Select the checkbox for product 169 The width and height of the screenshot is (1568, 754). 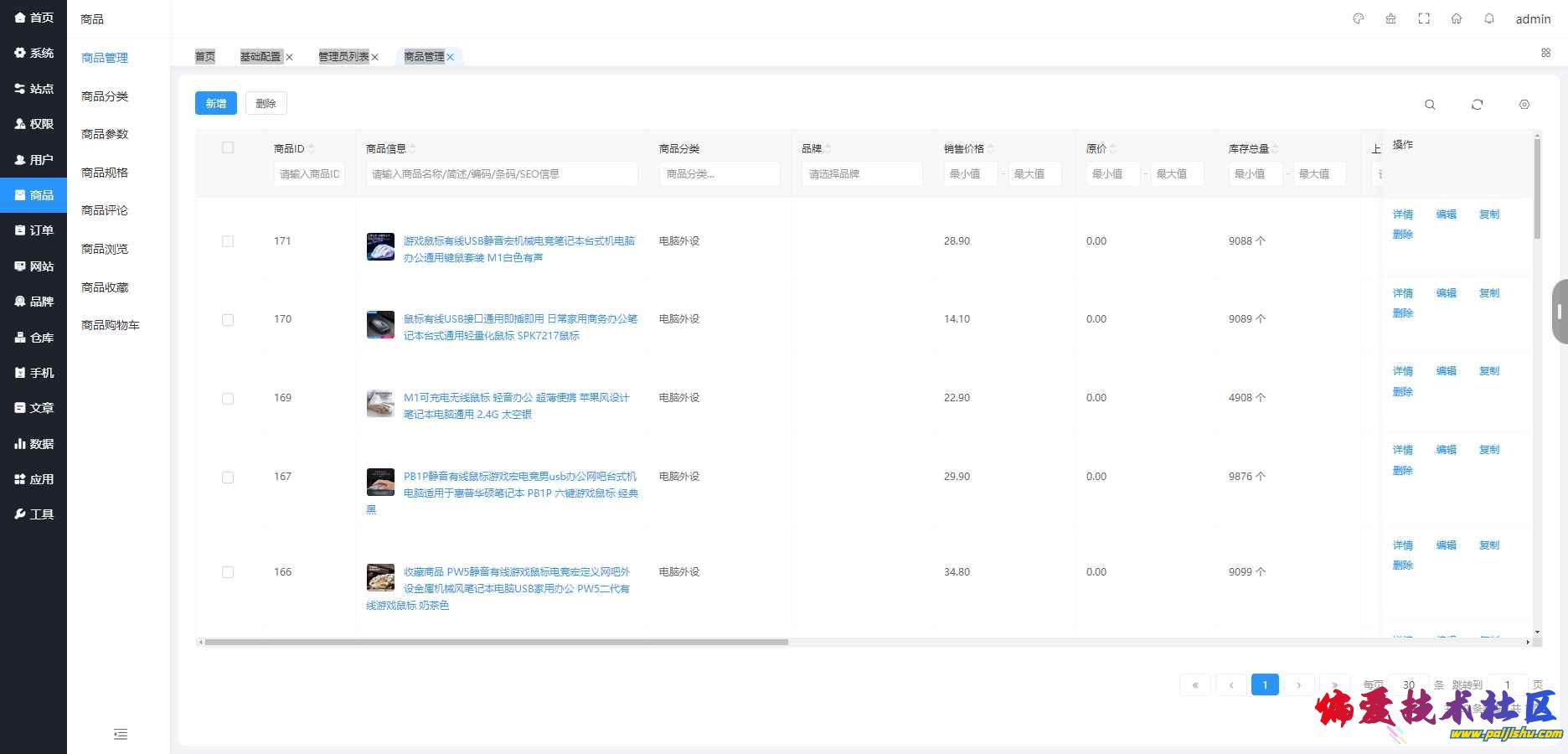pyautogui.click(x=228, y=399)
